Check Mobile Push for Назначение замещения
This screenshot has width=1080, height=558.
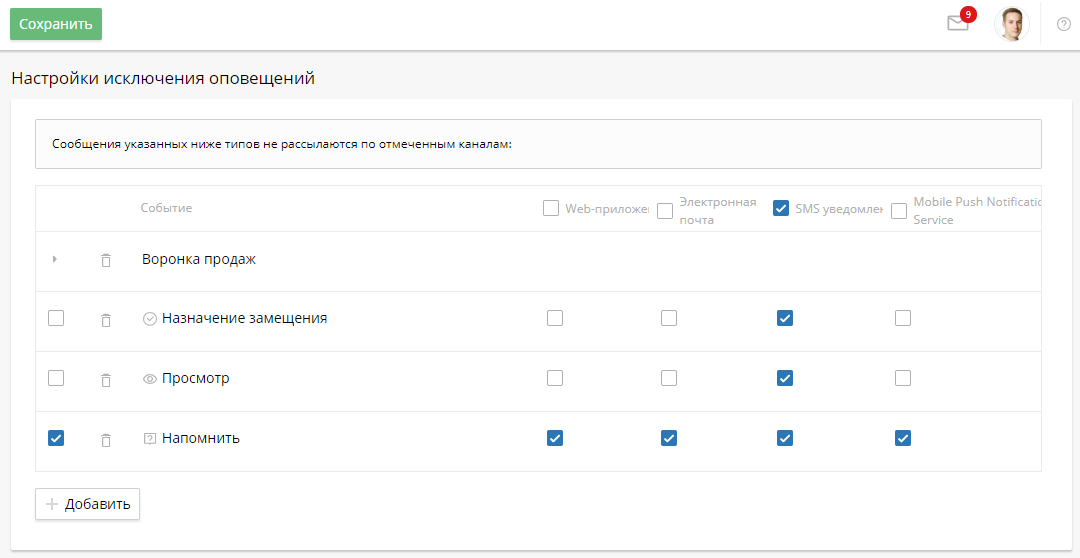tap(903, 318)
